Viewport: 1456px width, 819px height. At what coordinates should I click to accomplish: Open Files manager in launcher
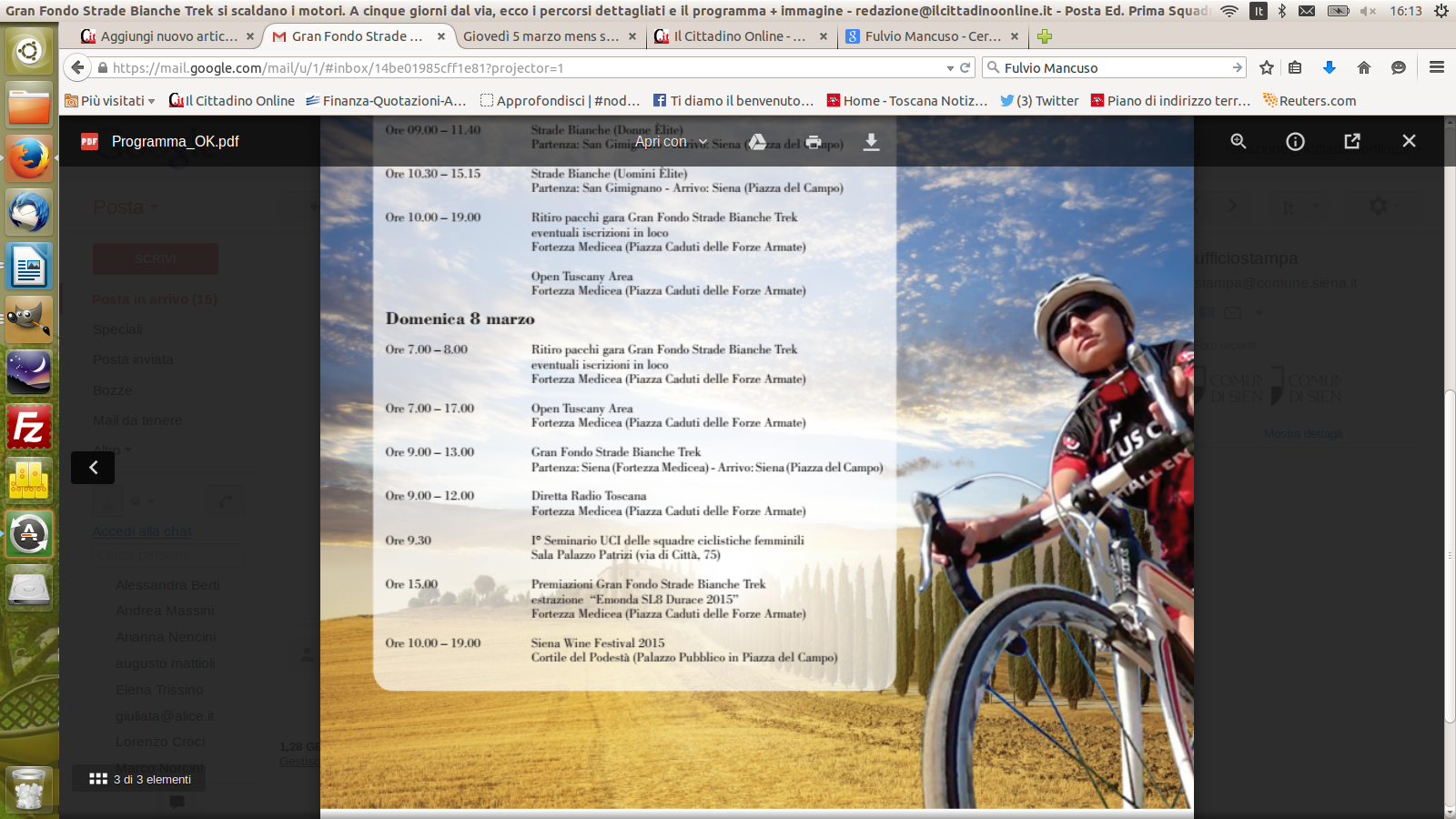[29, 106]
